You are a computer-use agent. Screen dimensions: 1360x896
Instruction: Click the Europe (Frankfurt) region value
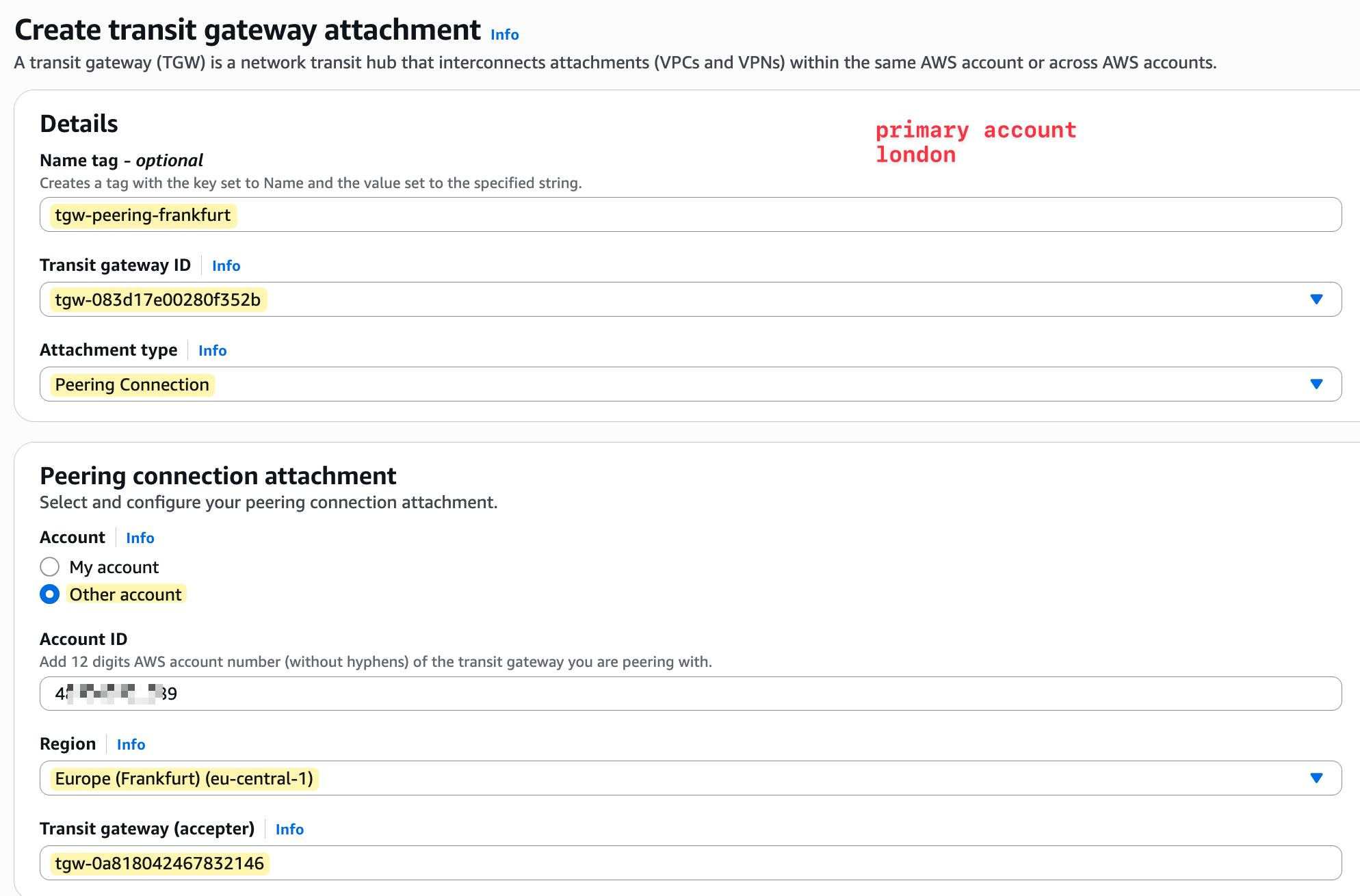(x=183, y=778)
